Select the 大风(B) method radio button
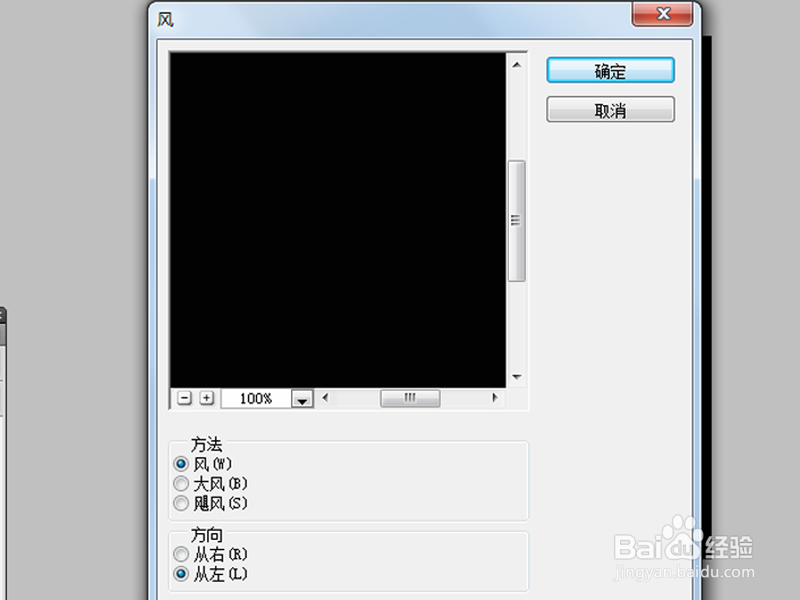This screenshot has height=600, width=800. click(x=181, y=483)
